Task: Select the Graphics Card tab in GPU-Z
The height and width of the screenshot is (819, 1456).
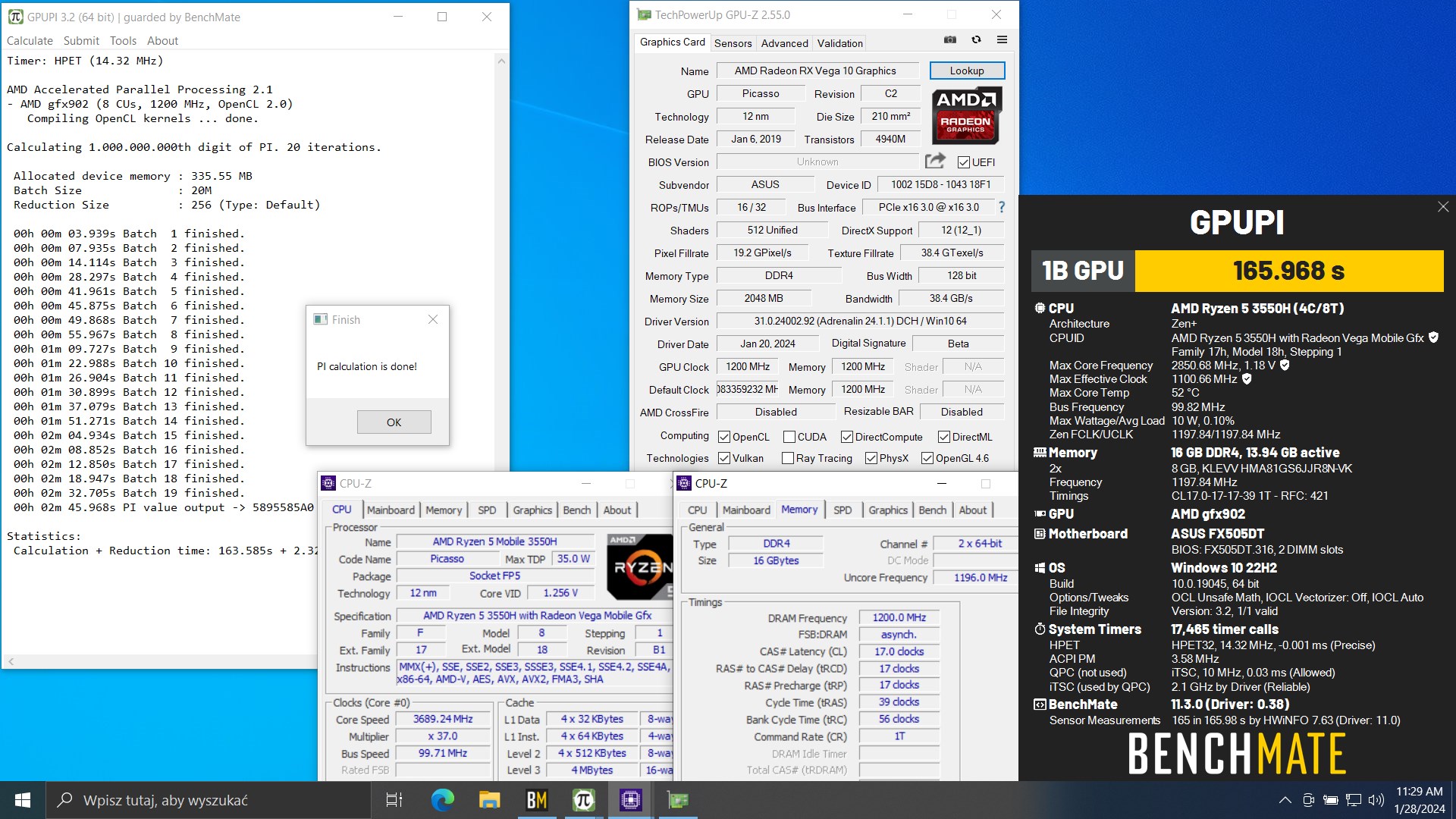Action: pos(672,42)
